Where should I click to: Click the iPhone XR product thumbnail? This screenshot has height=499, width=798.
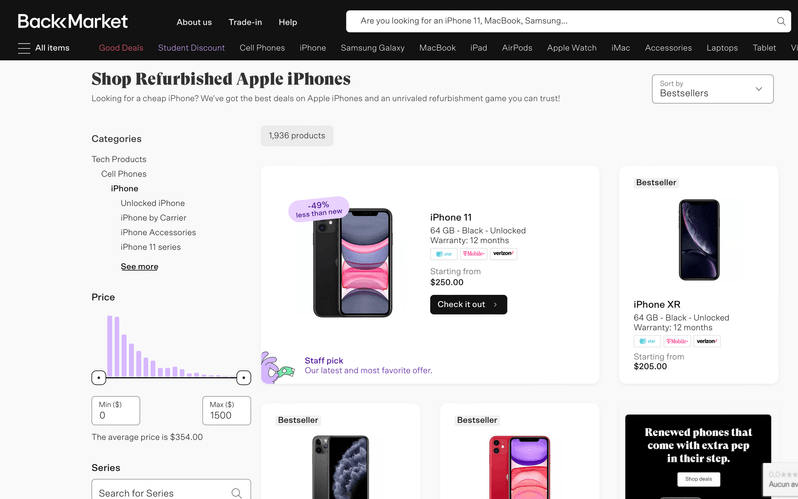click(698, 240)
